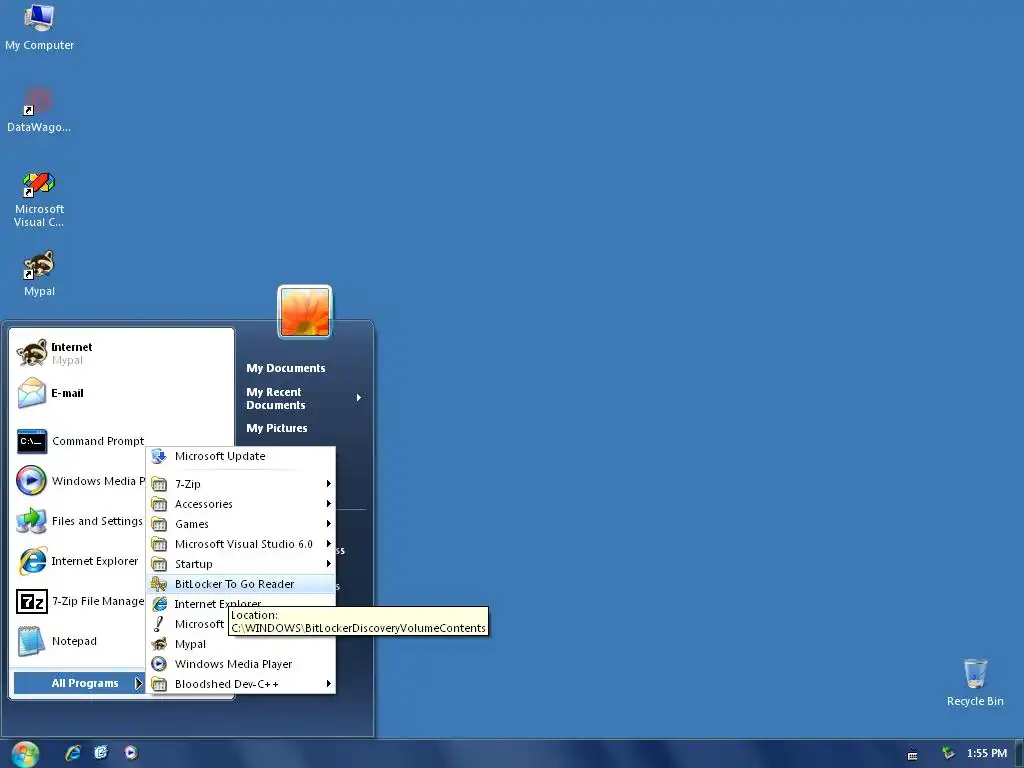Click the user account flower picture
Screen dimensions: 1024x768
(305, 312)
